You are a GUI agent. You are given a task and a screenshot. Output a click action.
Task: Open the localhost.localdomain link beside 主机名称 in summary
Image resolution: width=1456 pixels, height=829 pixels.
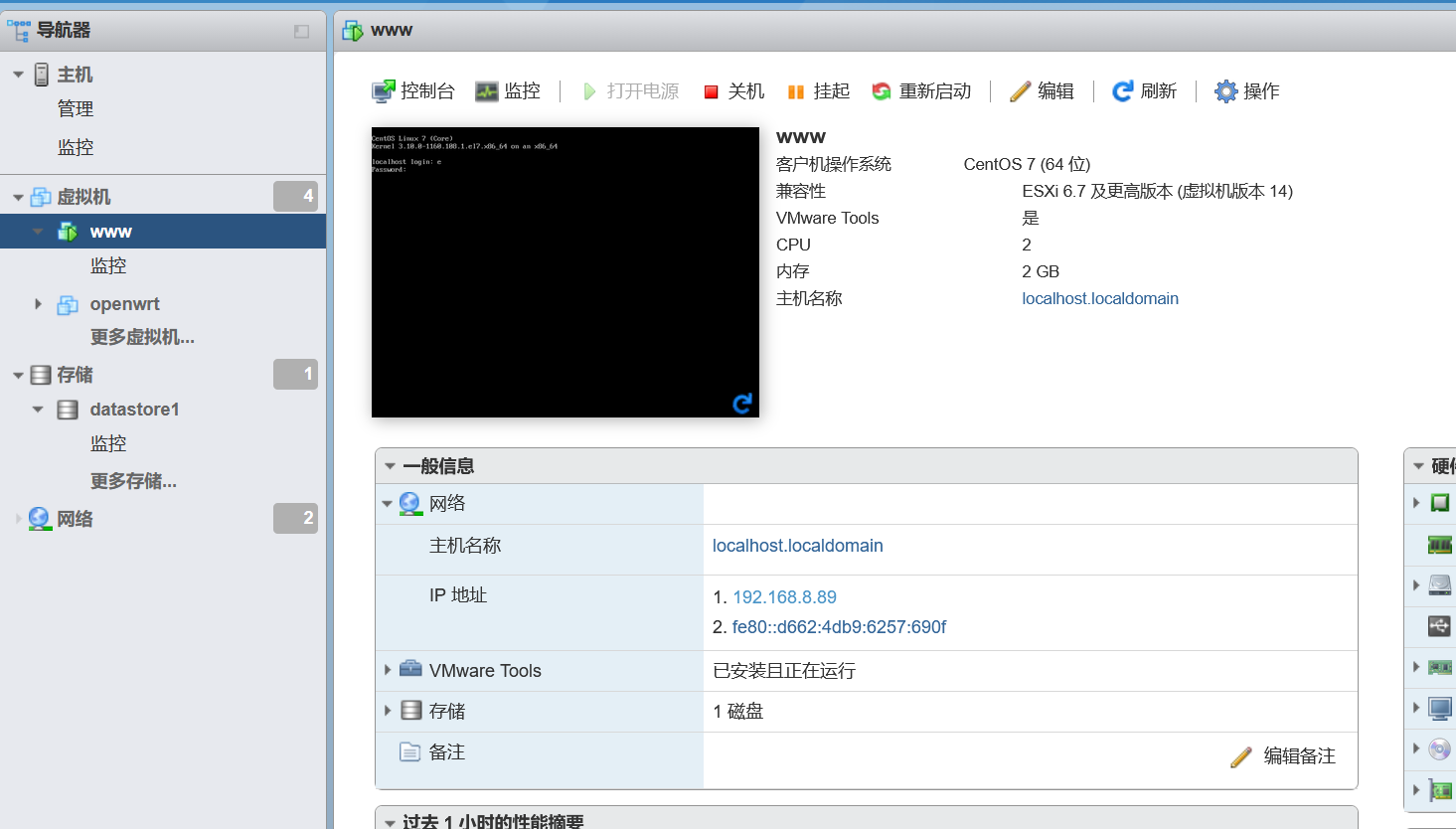coord(1100,298)
